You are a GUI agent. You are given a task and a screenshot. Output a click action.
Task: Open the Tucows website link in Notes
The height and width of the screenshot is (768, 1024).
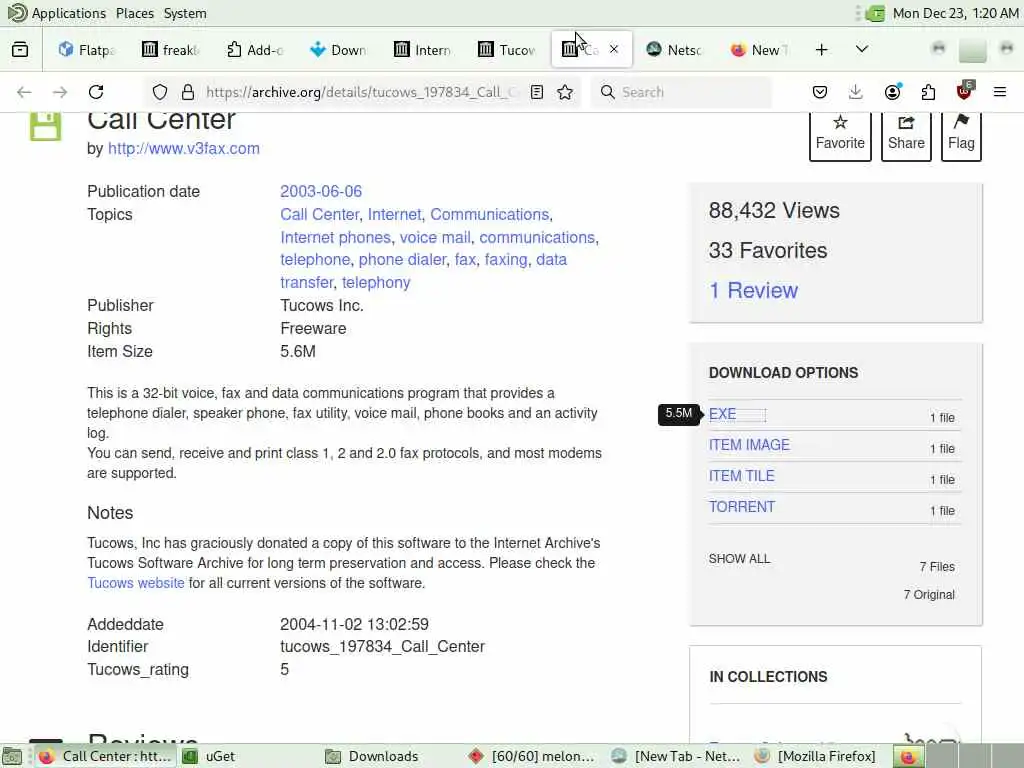(136, 583)
